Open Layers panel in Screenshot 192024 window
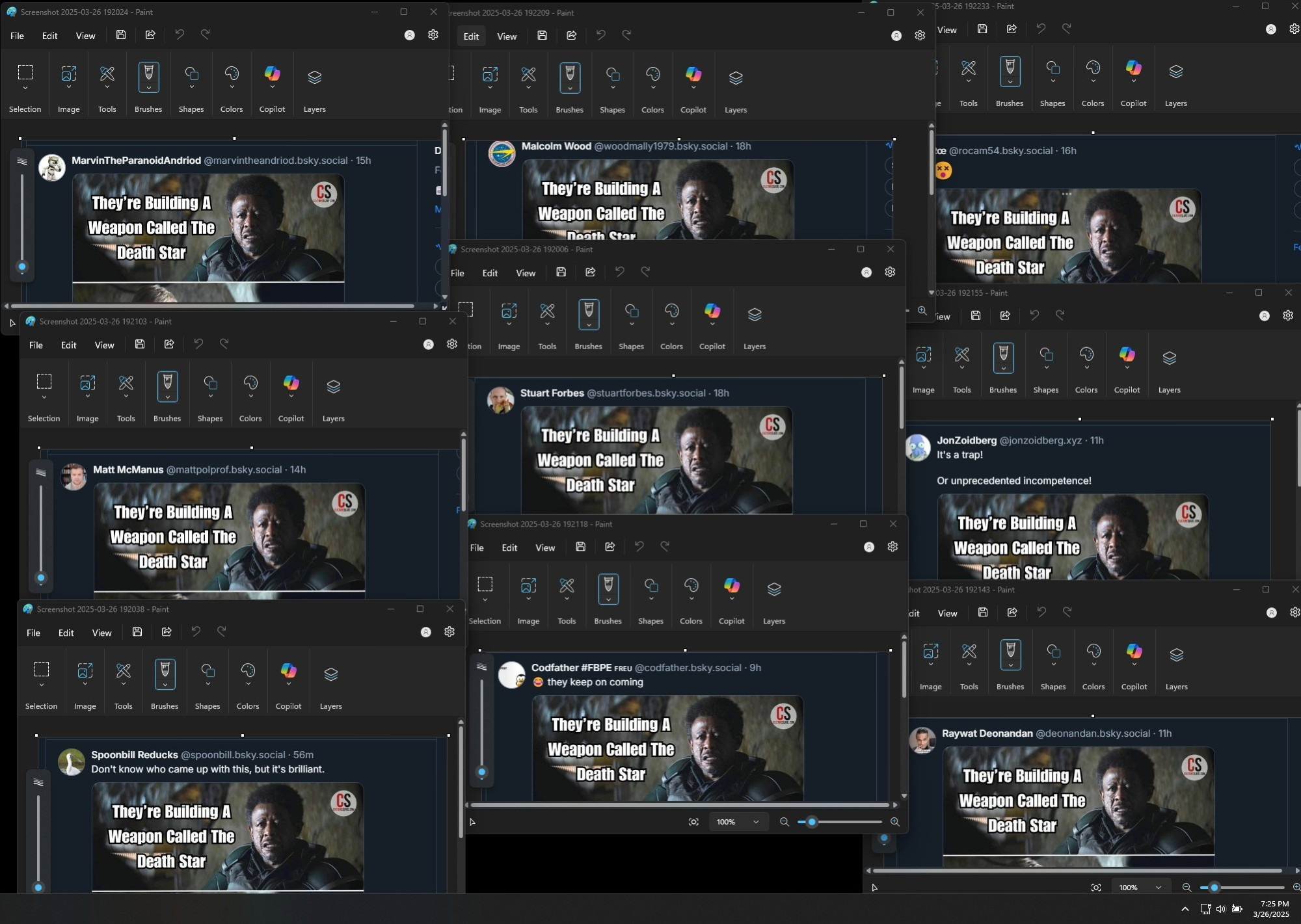Screen dimensions: 1301x924 pos(314,77)
